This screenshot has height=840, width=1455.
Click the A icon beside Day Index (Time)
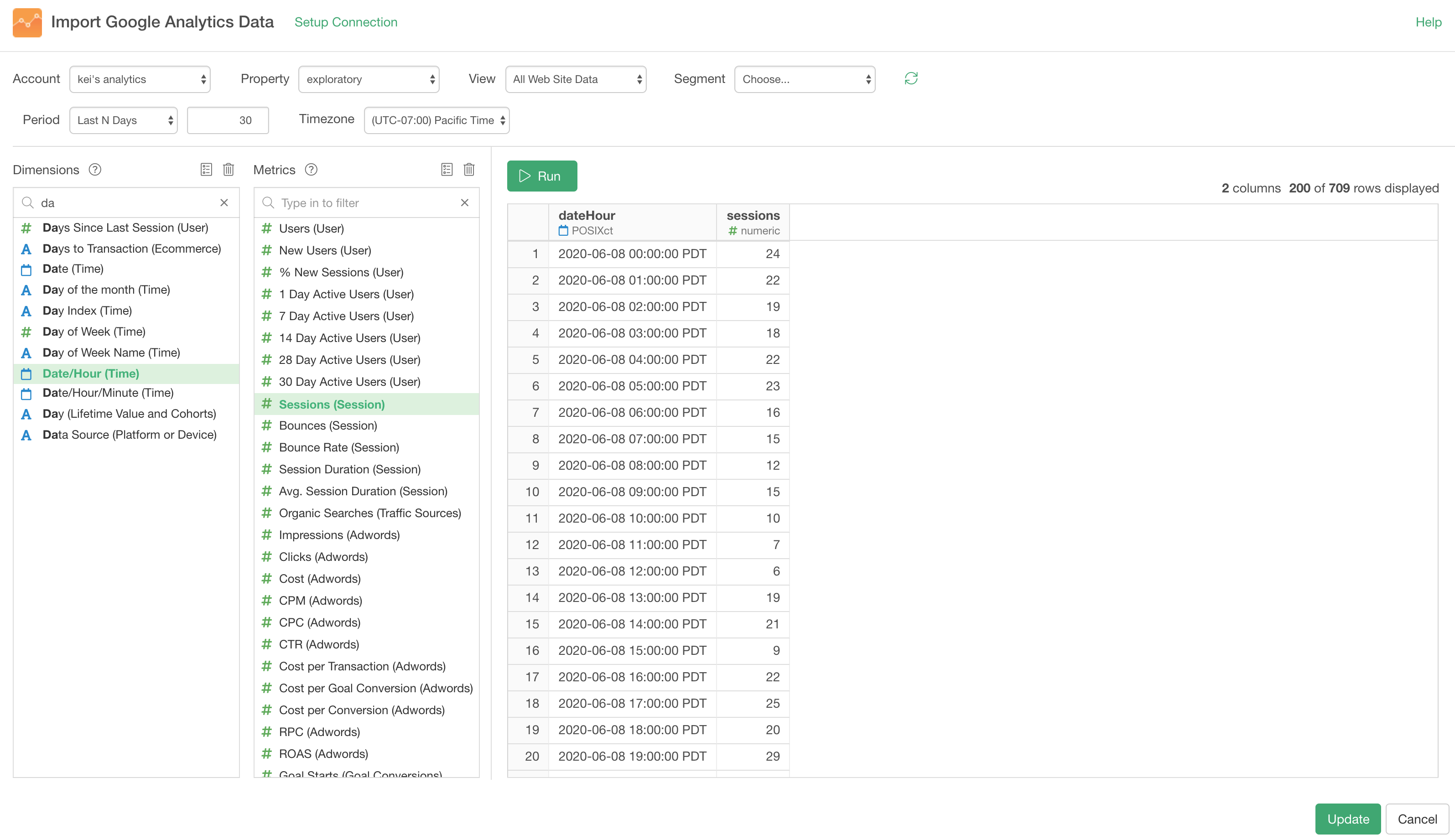26,311
